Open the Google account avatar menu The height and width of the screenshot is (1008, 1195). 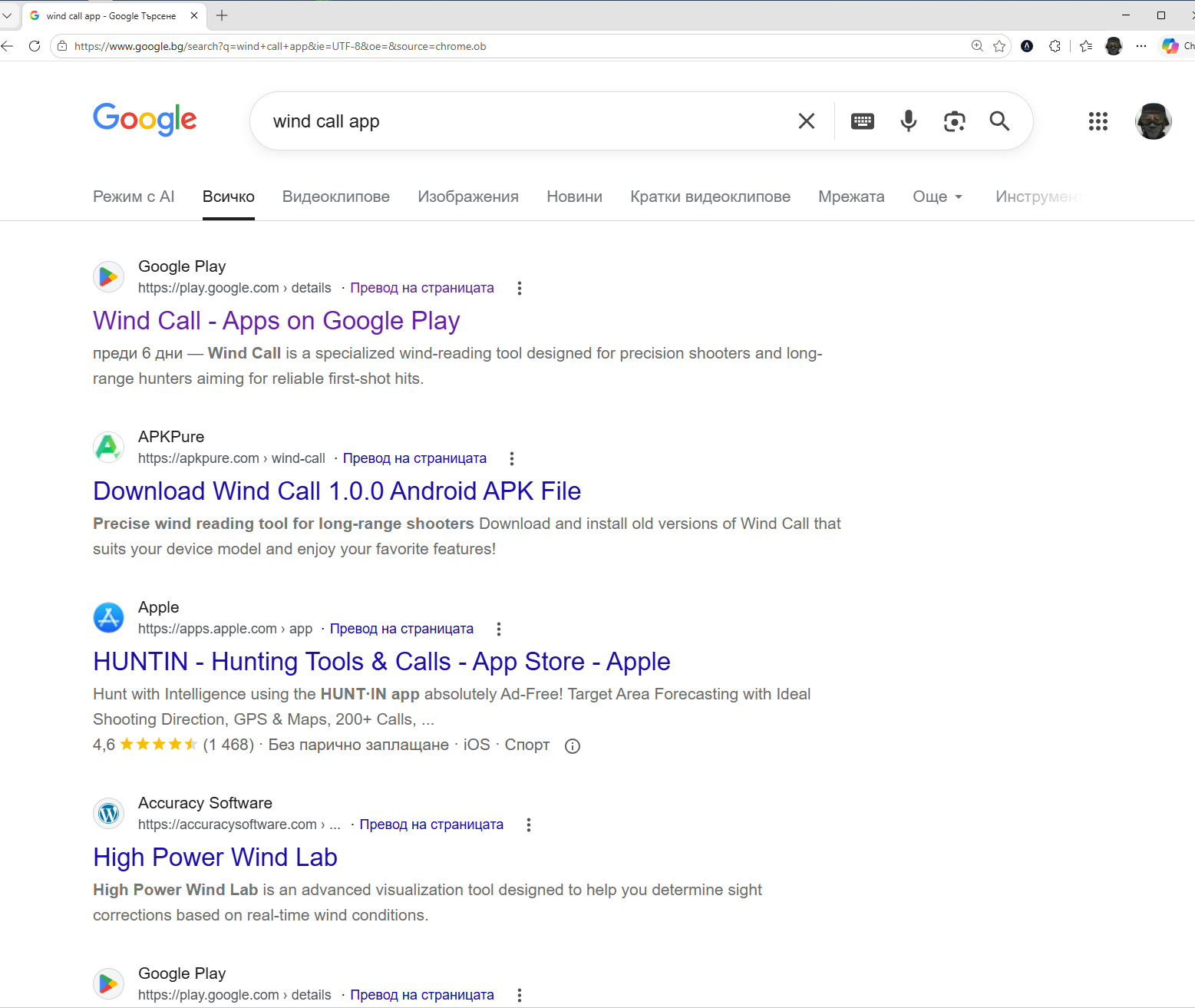click(x=1153, y=121)
